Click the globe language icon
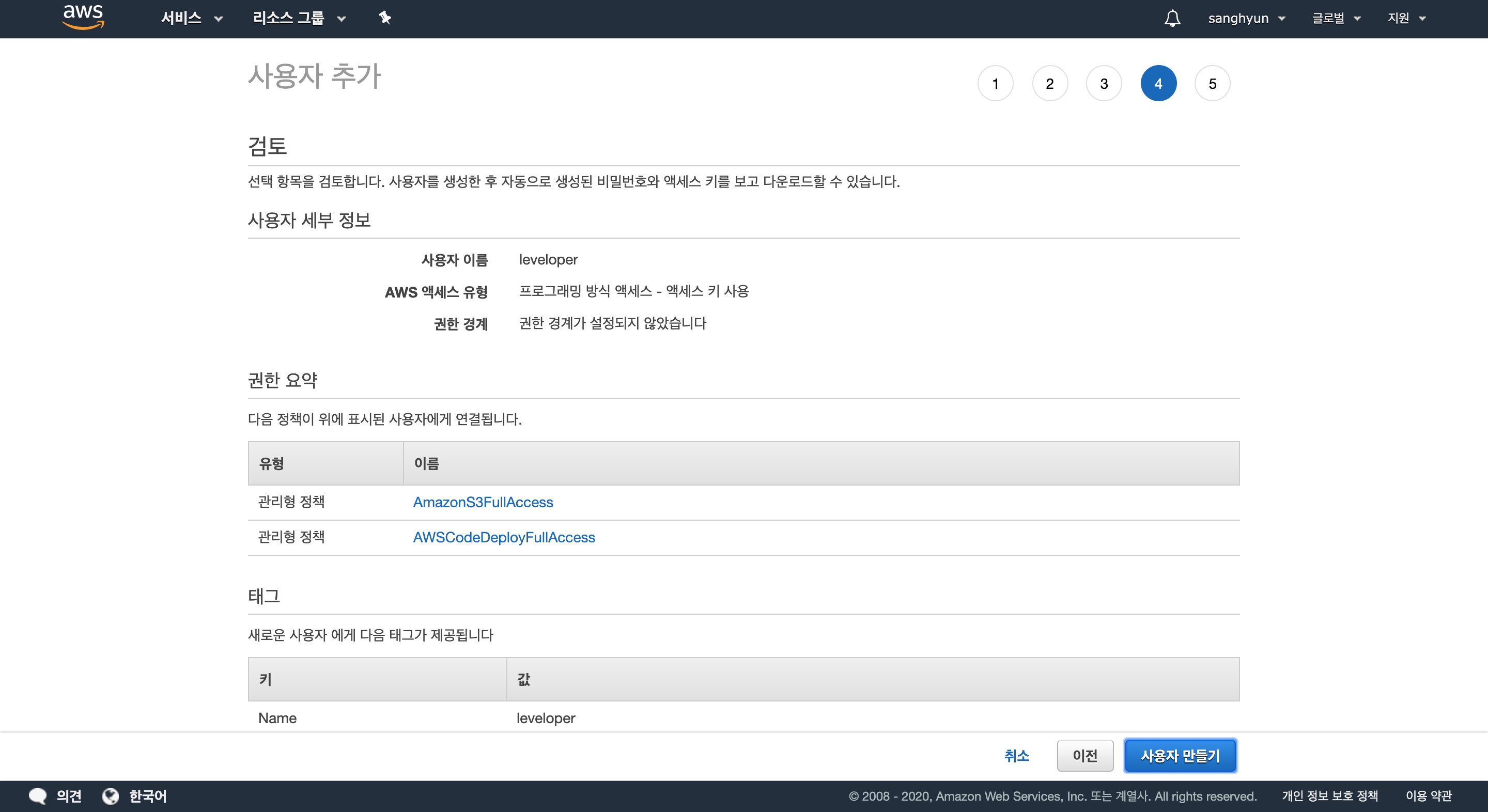This screenshot has width=1488, height=812. 111,796
